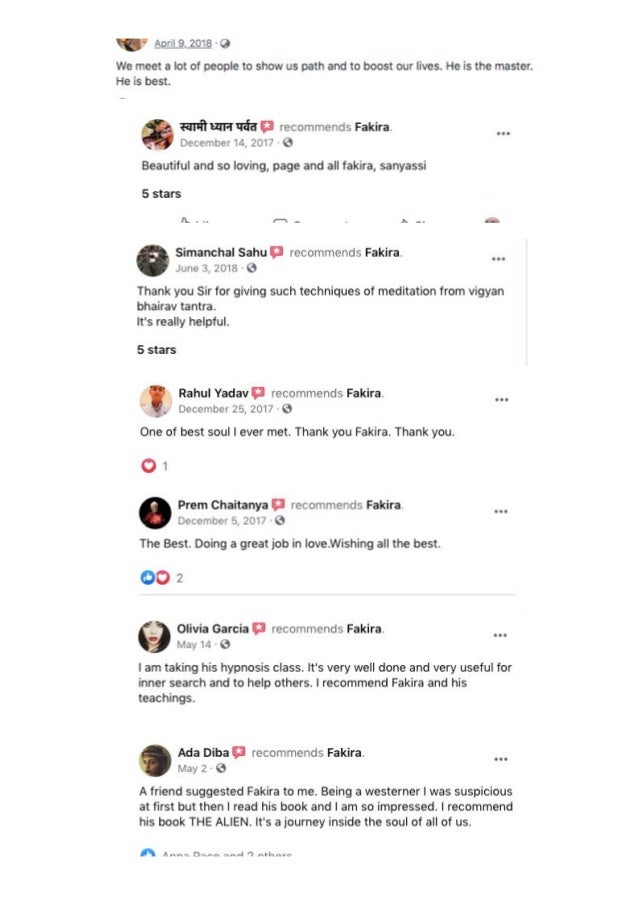Image resolution: width=638 pixels, height=903 pixels.
Task: Click recommends badge icon next to Olivia Garcia
Action: tap(259, 629)
